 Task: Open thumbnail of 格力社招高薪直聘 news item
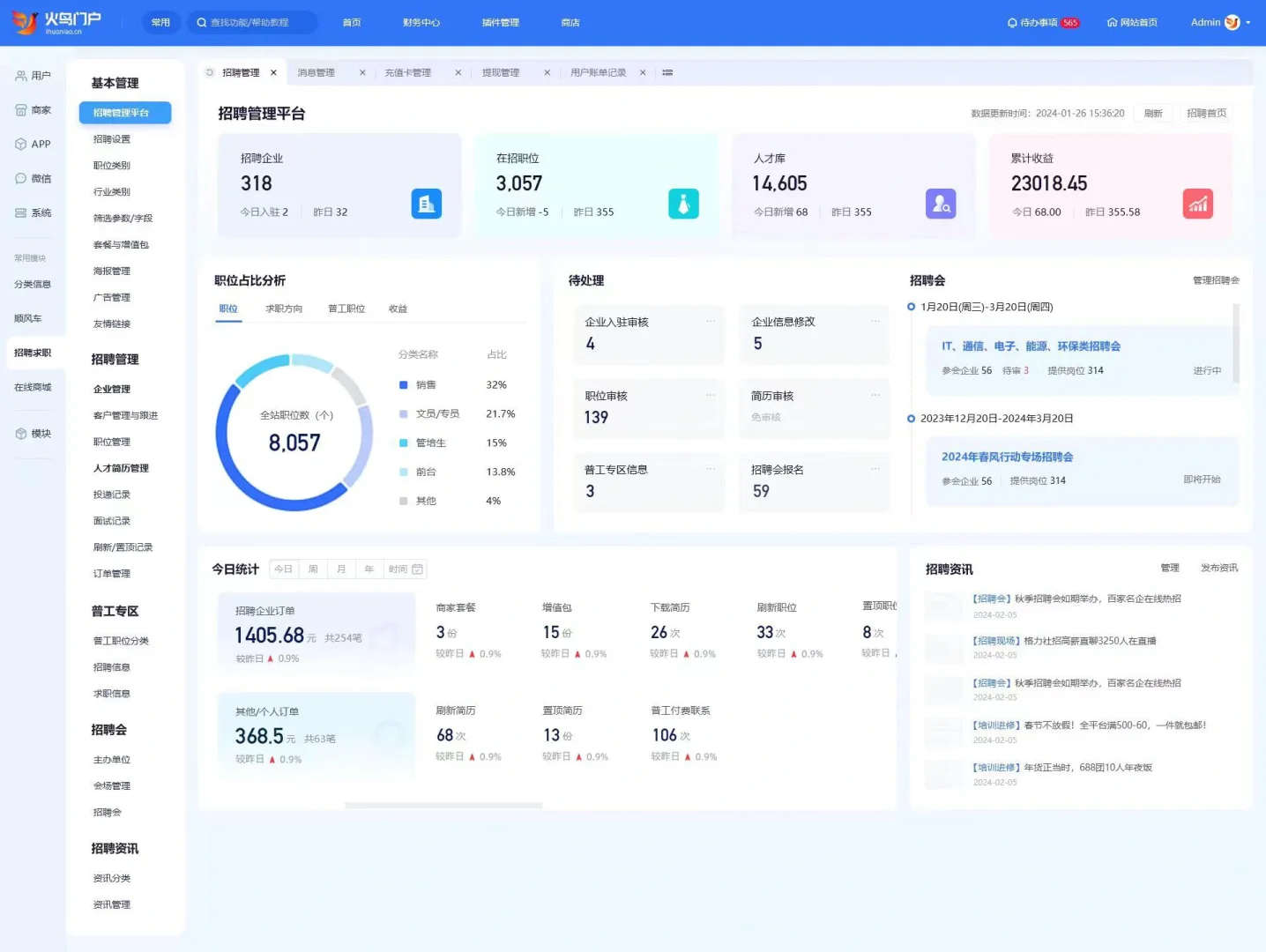click(x=943, y=648)
